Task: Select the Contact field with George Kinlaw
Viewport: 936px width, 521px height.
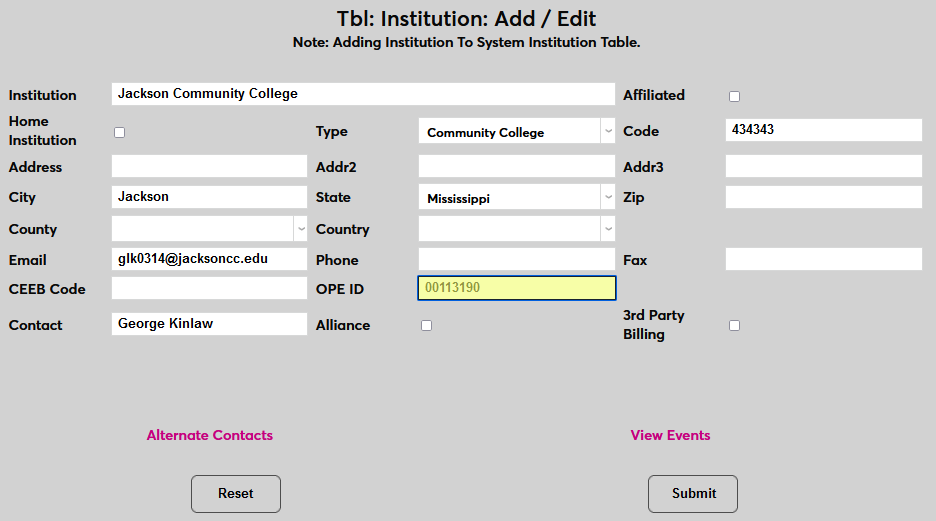Action: 209,324
